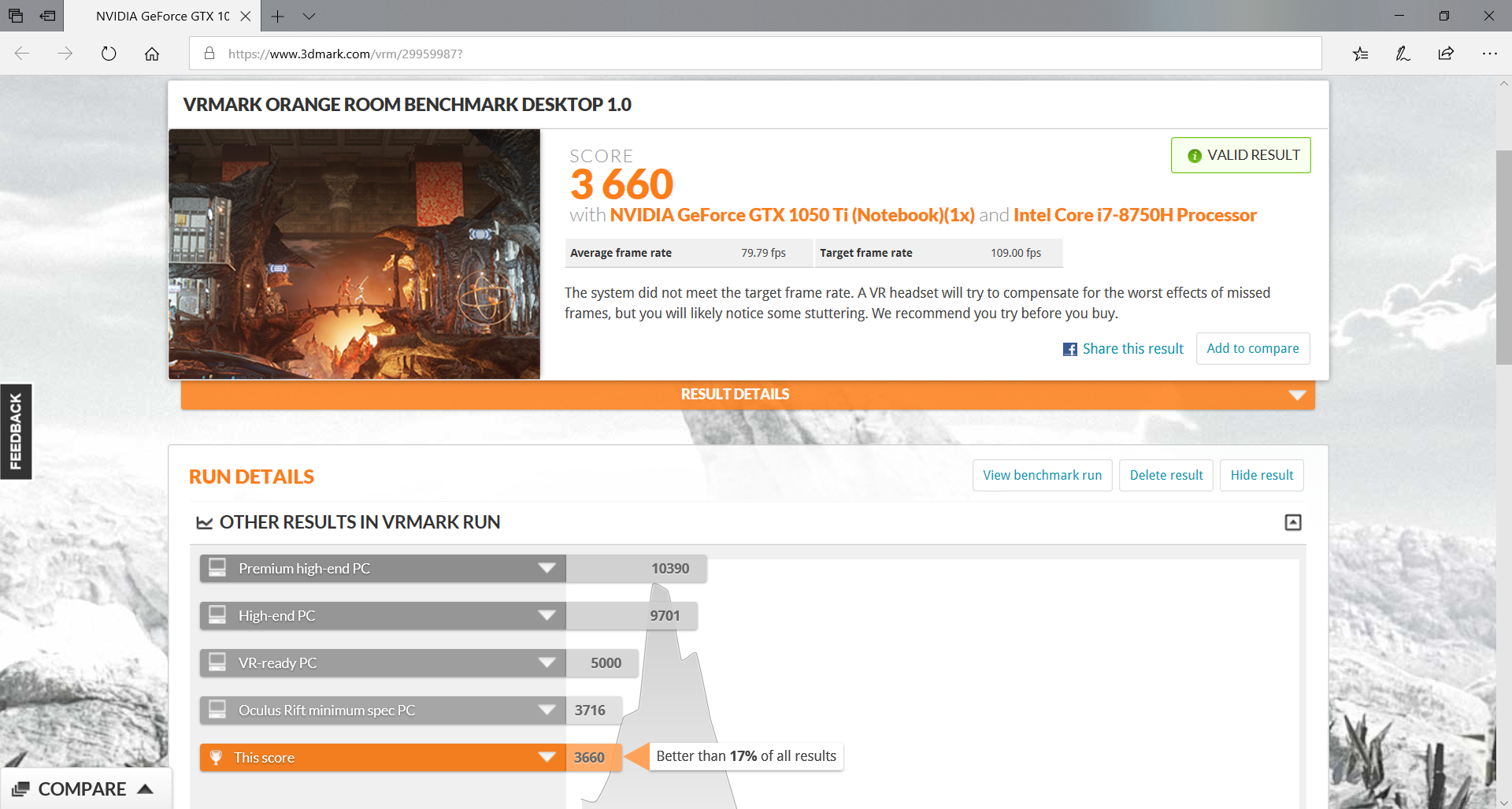Open a new tab with plus icon

pyautogui.click(x=277, y=16)
